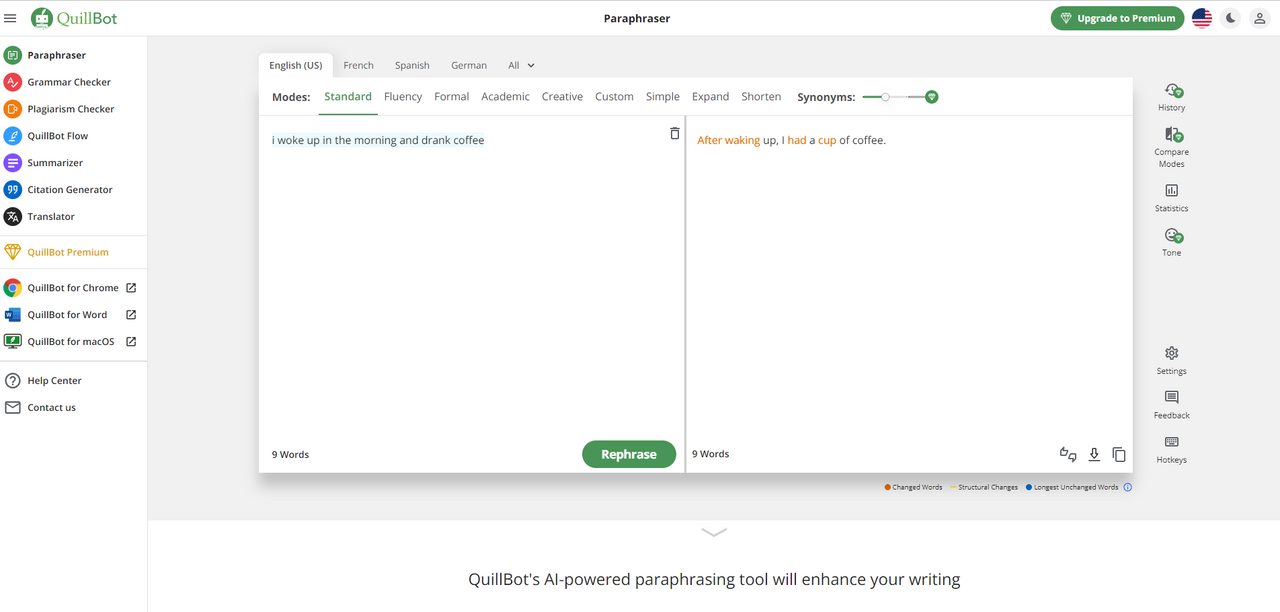Image resolution: width=1280 pixels, height=612 pixels.
Task: Click the highlighted word 'had' in output
Action: [x=797, y=140]
